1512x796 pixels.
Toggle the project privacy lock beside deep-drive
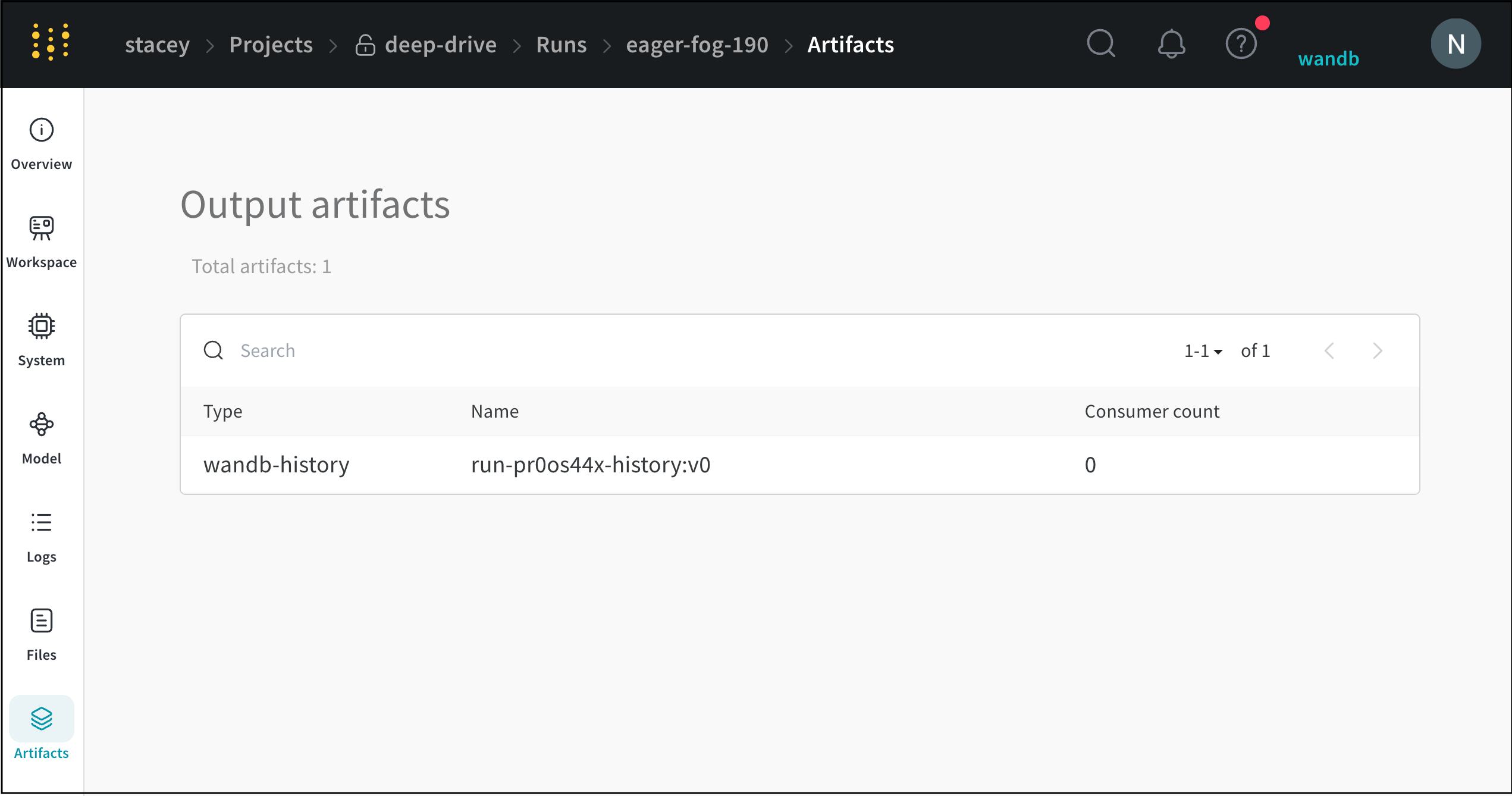[365, 44]
